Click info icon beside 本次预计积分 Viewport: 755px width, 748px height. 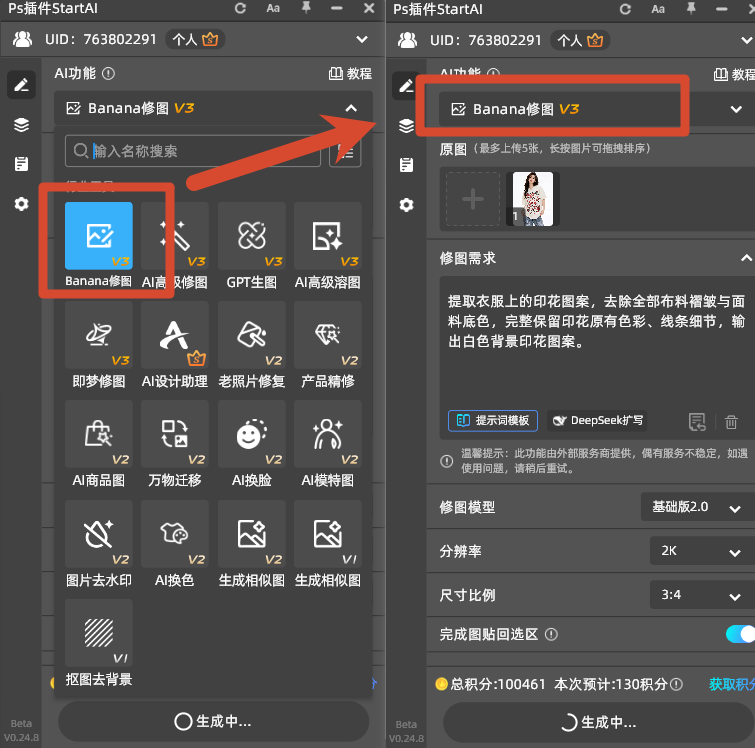676,684
